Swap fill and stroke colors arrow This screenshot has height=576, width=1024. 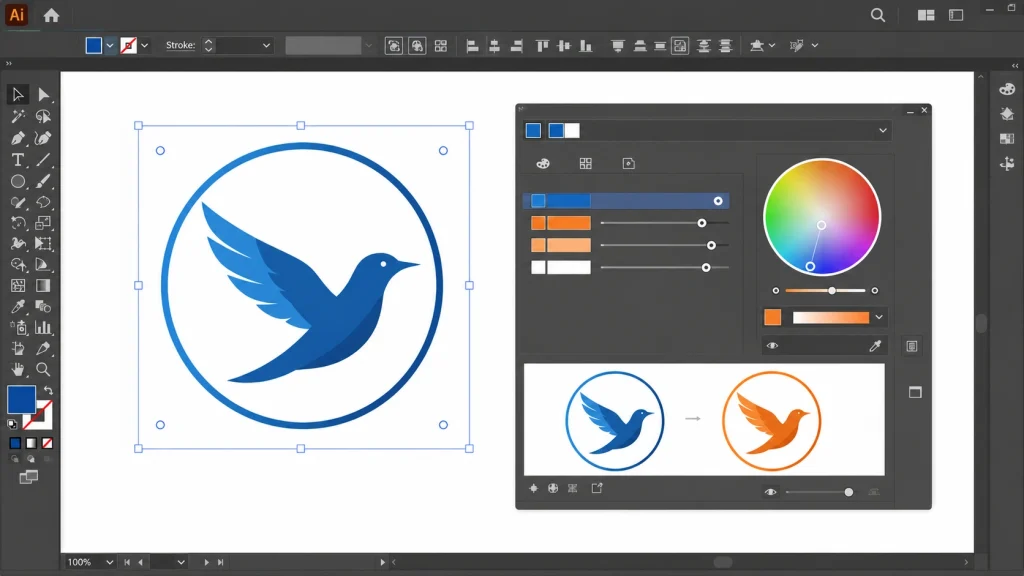click(48, 391)
